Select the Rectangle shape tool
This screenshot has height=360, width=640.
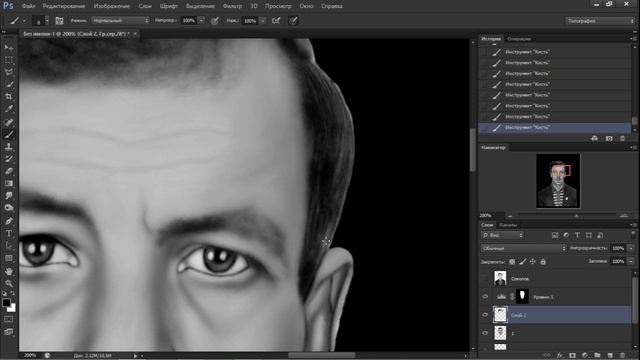pyautogui.click(x=9, y=258)
